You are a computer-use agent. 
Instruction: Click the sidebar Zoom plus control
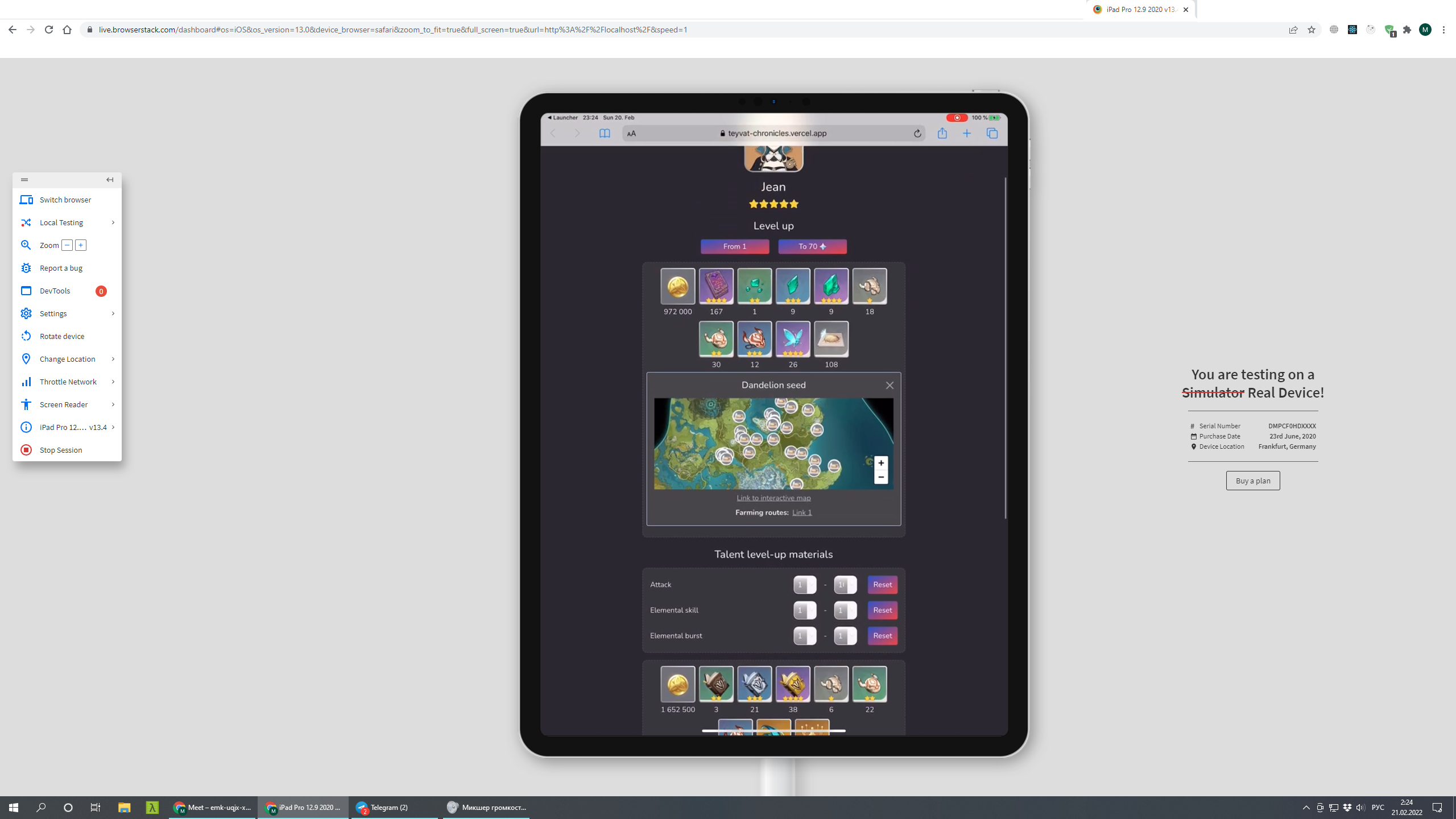(80, 245)
